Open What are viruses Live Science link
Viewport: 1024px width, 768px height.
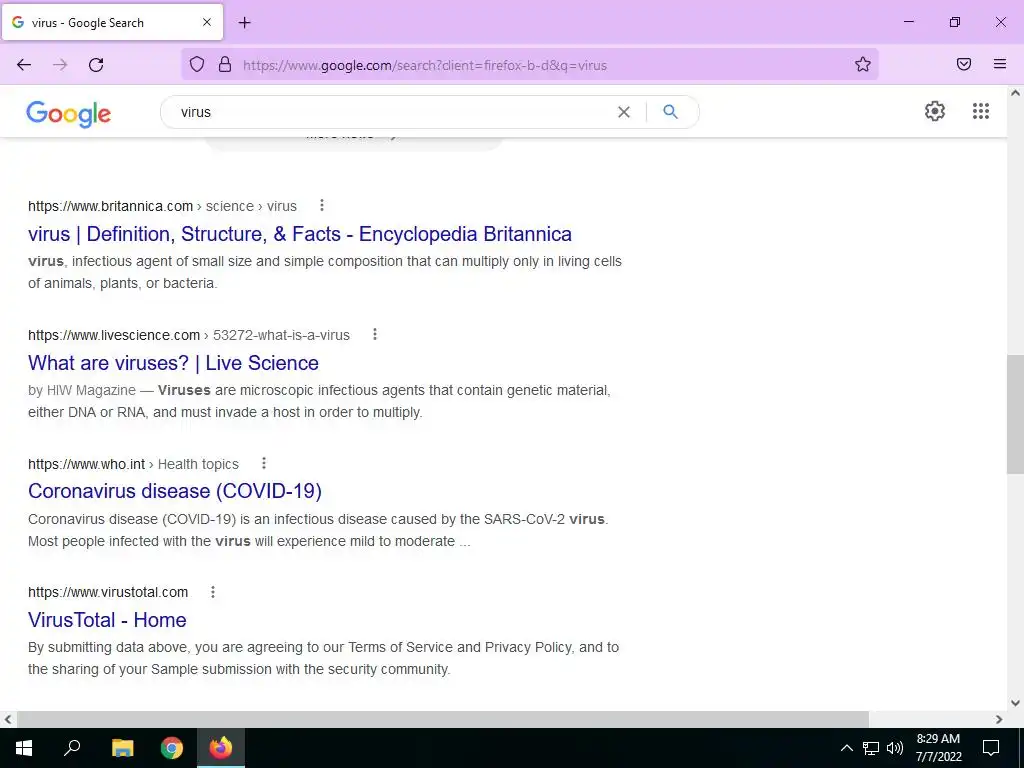pos(173,362)
